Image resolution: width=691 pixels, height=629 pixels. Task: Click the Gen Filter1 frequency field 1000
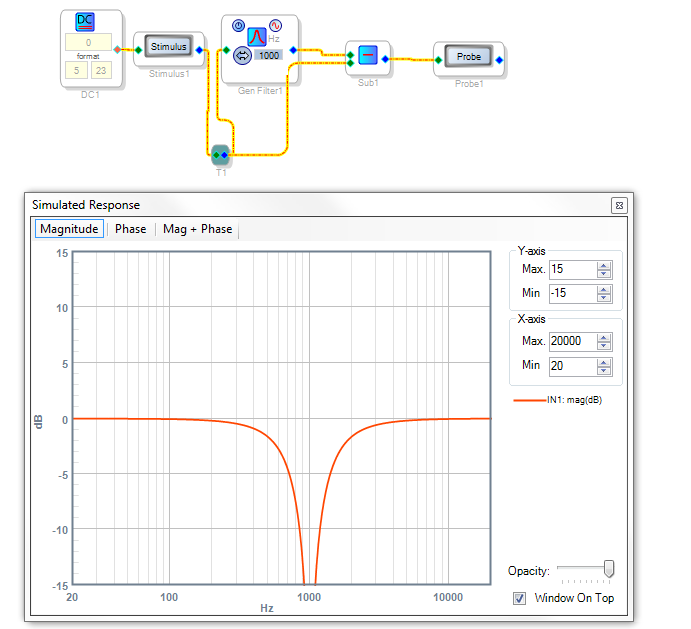(x=268, y=56)
